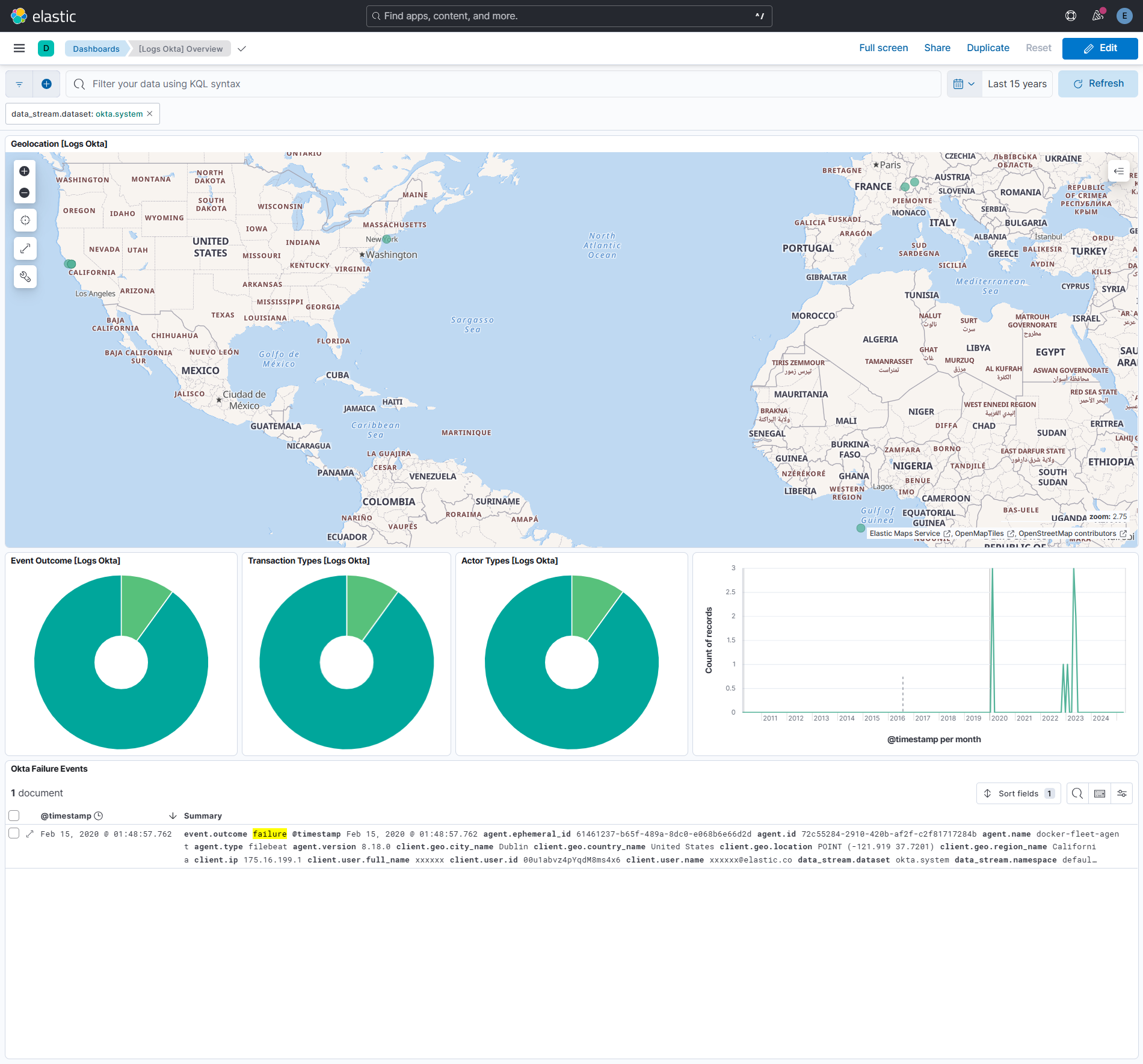Open keyboard shortcuts icon in document table
The width and height of the screenshot is (1143, 1064).
(1099, 793)
